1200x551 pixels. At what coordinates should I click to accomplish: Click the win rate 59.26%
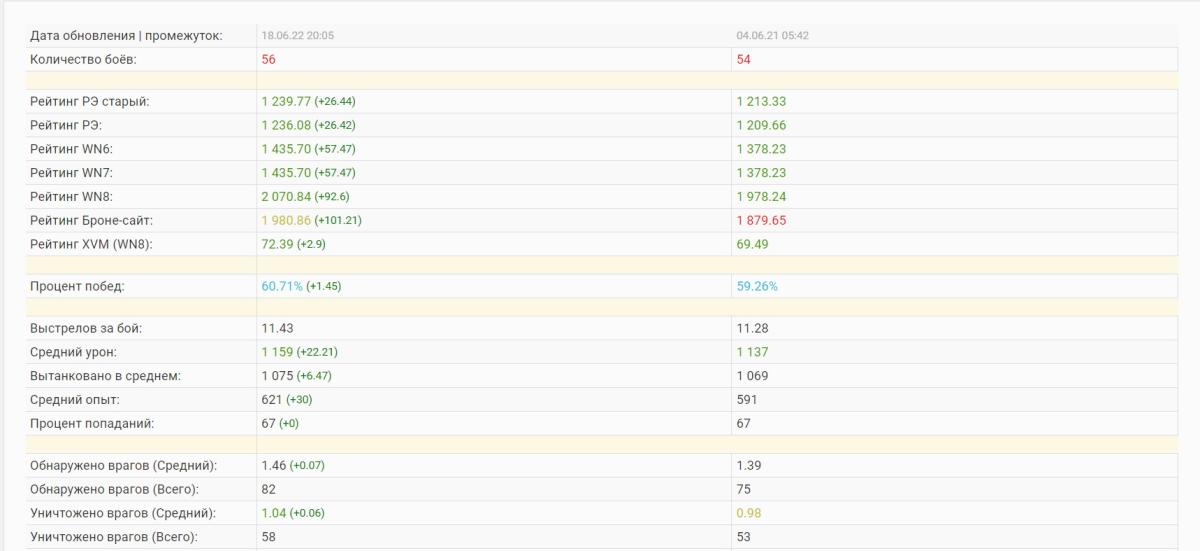pyautogui.click(x=757, y=287)
